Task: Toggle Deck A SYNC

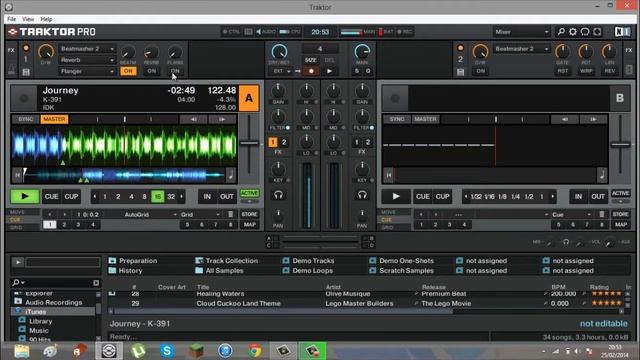Action: (26, 119)
